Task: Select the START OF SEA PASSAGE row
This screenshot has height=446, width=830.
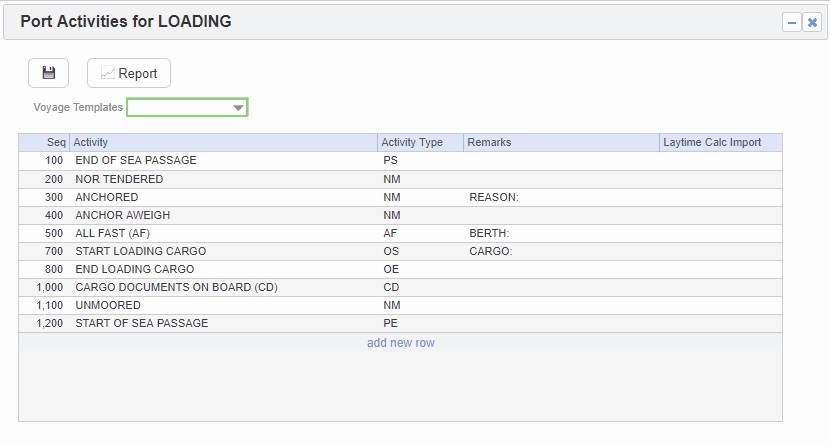Action: pyautogui.click(x=142, y=323)
